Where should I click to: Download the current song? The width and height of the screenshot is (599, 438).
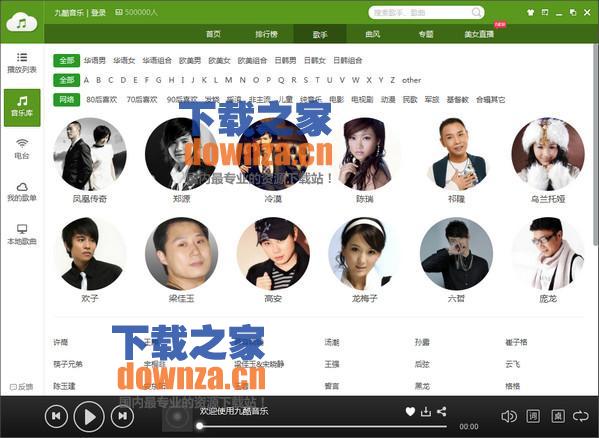tap(426, 411)
